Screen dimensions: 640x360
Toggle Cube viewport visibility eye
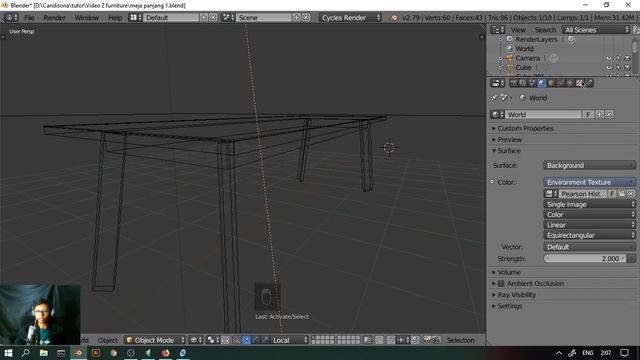(x=609, y=68)
